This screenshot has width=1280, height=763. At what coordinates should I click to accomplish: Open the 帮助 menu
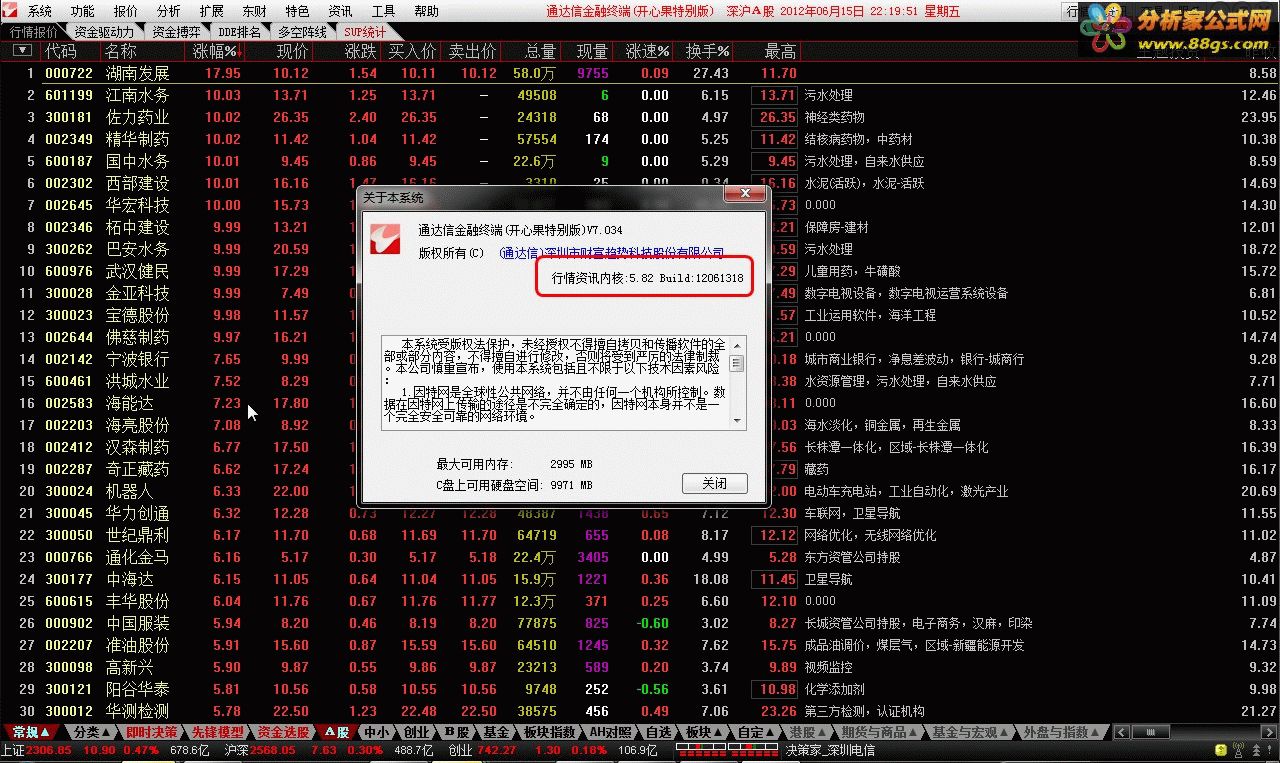point(427,11)
